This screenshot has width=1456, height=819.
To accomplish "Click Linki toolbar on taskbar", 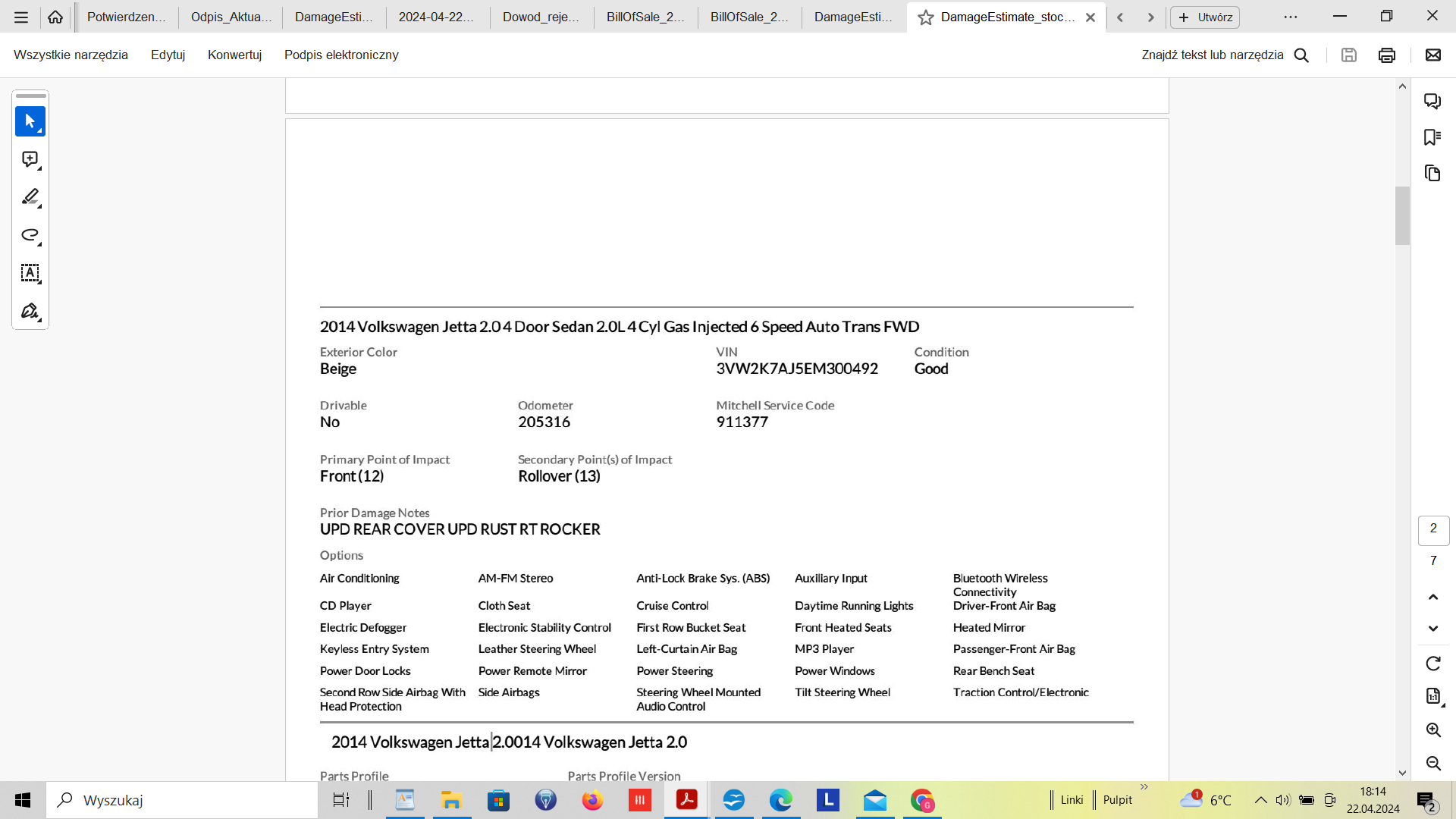I will [x=1072, y=800].
